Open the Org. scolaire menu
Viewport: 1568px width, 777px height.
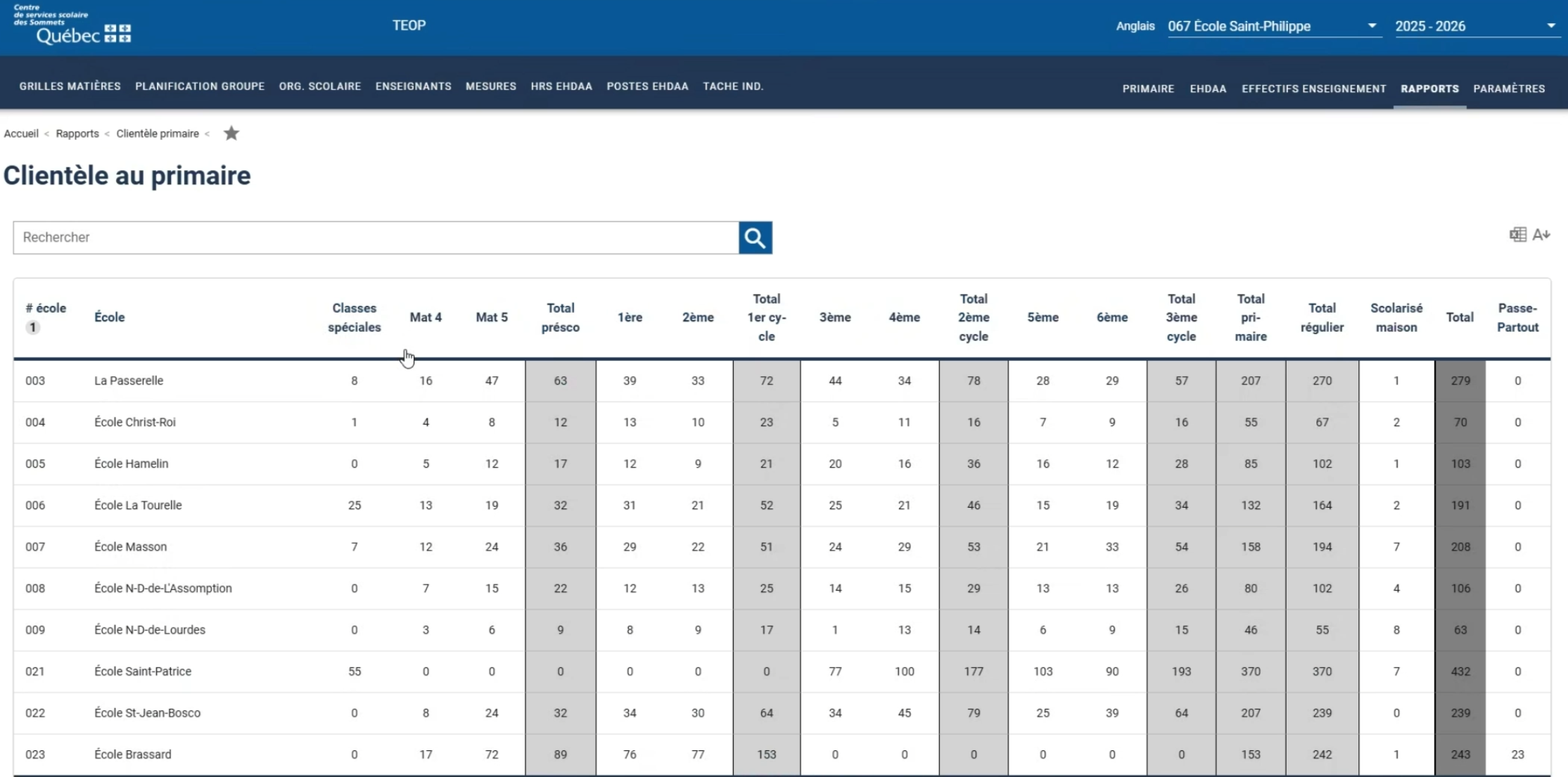[x=320, y=86]
